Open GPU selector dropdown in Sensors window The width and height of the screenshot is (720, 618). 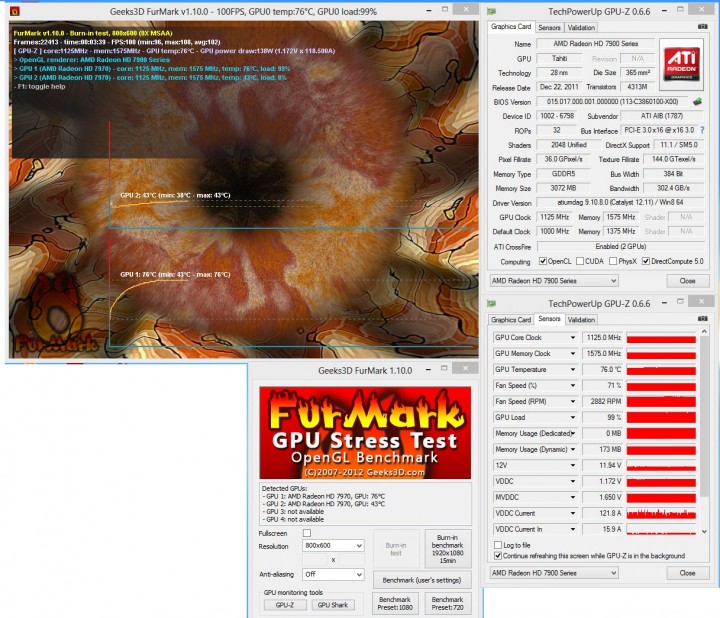click(554, 573)
